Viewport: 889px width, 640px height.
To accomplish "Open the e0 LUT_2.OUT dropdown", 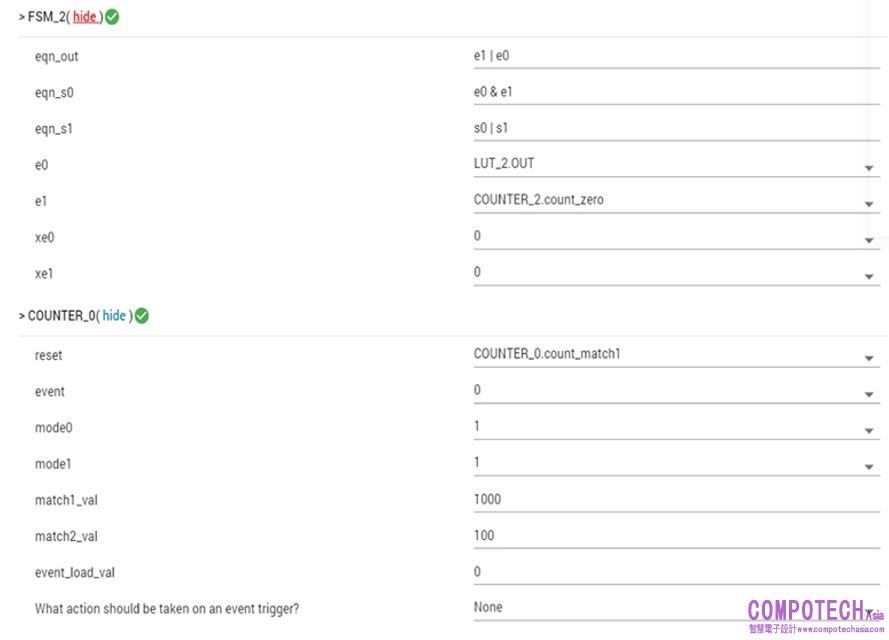I will point(869,168).
